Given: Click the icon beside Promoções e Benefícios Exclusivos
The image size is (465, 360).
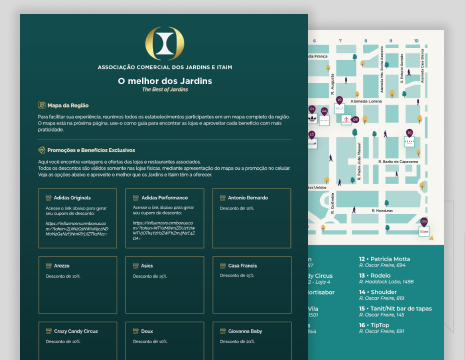Looking at the screenshot, I should tap(42, 150).
